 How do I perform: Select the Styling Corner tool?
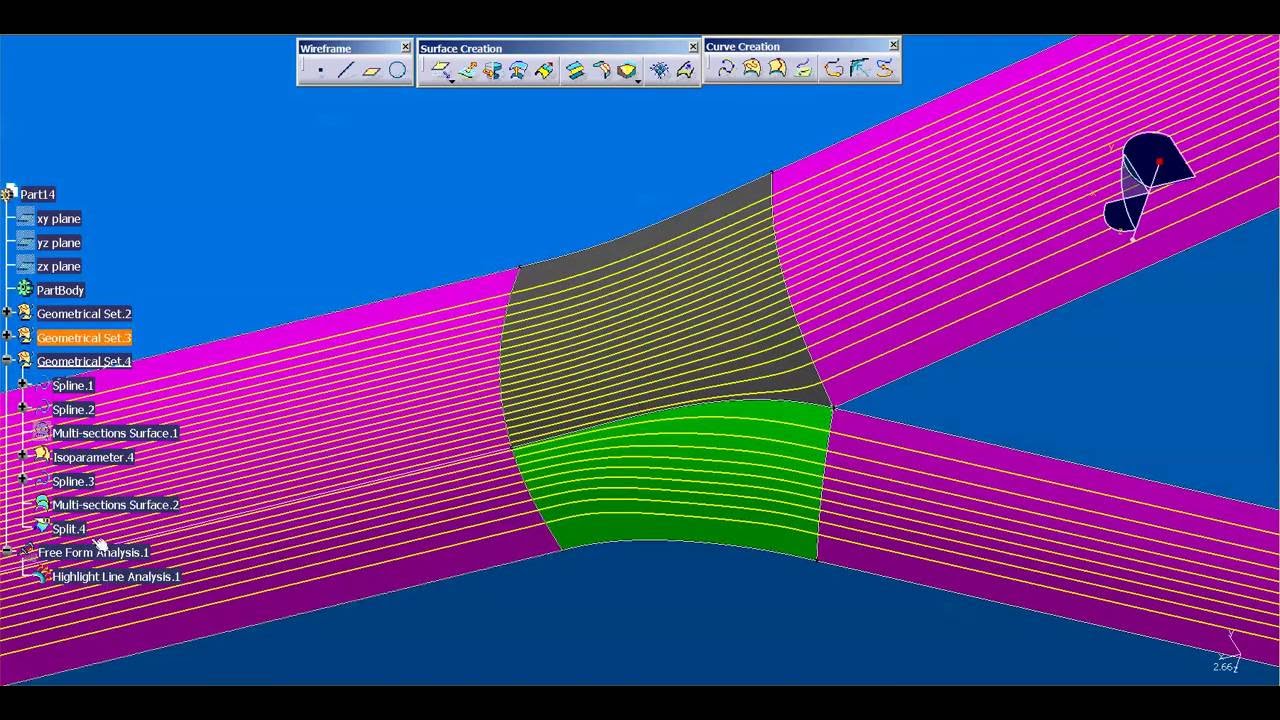859,68
